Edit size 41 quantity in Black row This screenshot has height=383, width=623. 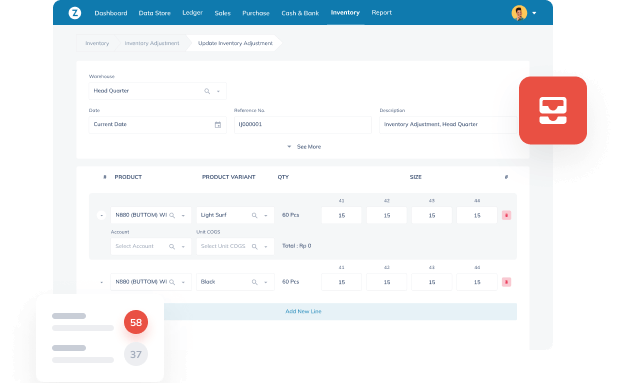click(x=342, y=282)
